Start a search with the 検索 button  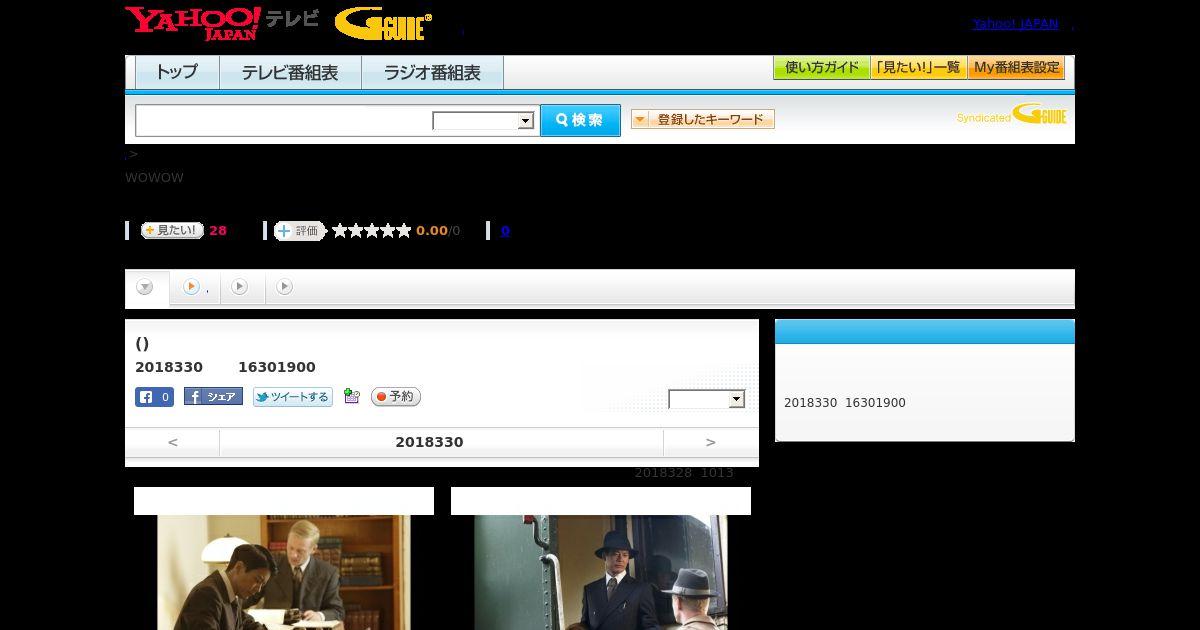[580, 120]
